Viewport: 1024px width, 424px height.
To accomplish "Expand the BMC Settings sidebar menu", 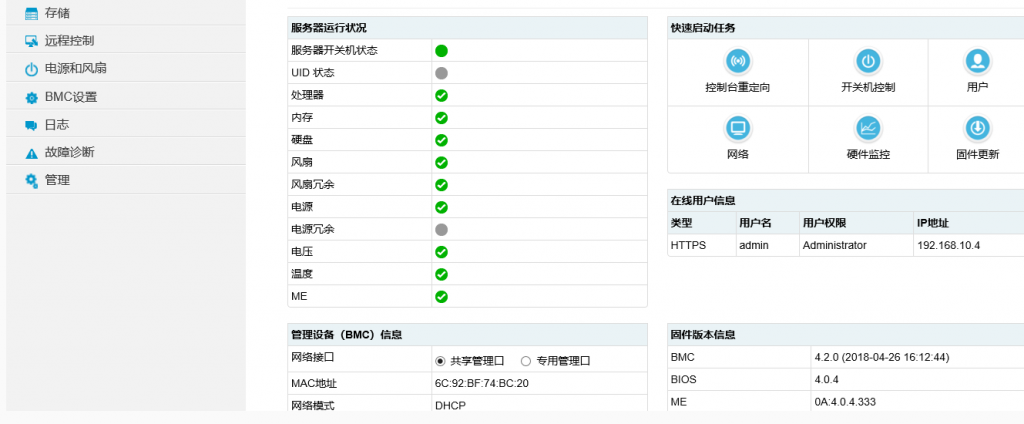I will click(x=70, y=97).
